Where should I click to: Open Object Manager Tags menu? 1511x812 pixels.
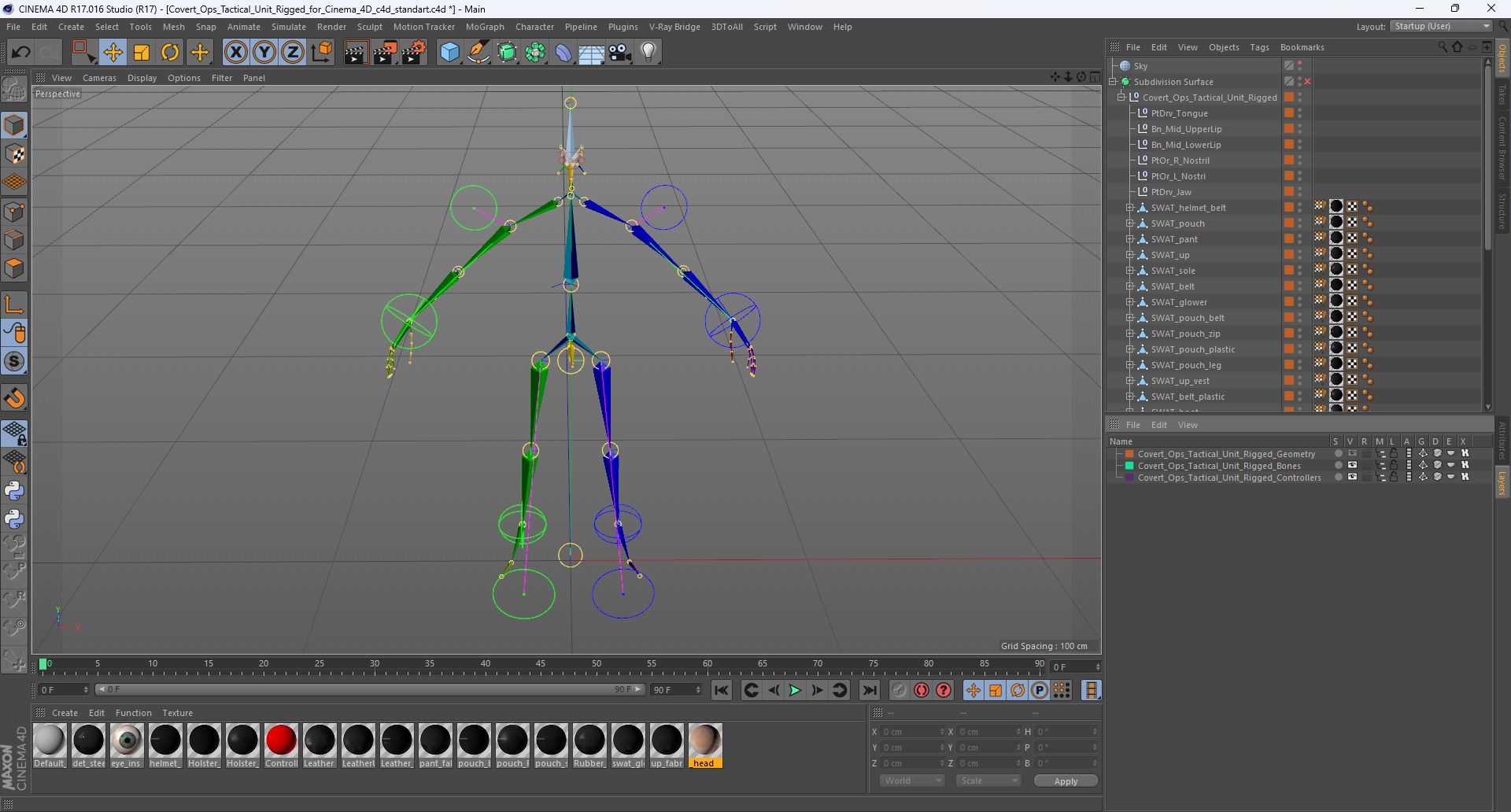click(x=1259, y=47)
